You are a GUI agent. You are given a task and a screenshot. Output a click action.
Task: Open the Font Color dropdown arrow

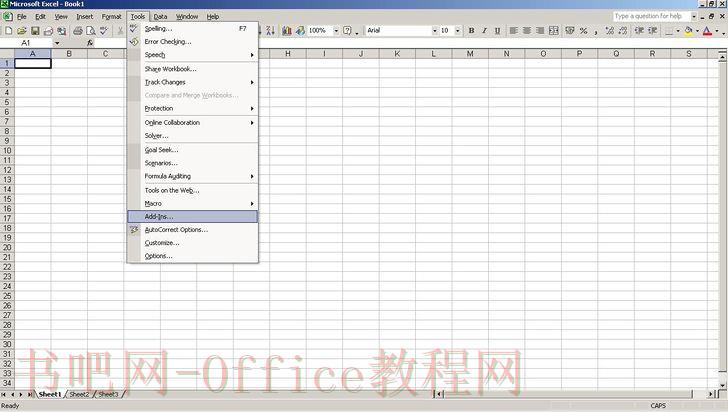point(716,31)
